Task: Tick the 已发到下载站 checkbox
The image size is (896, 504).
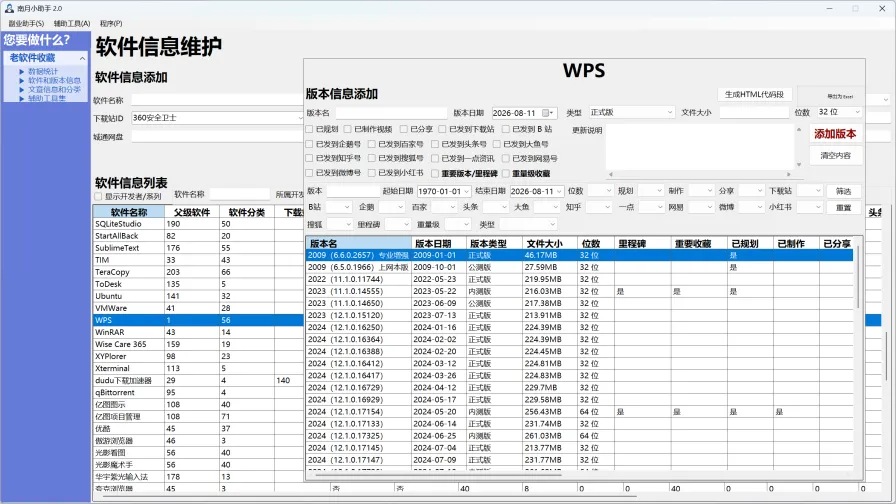Action: [442, 129]
